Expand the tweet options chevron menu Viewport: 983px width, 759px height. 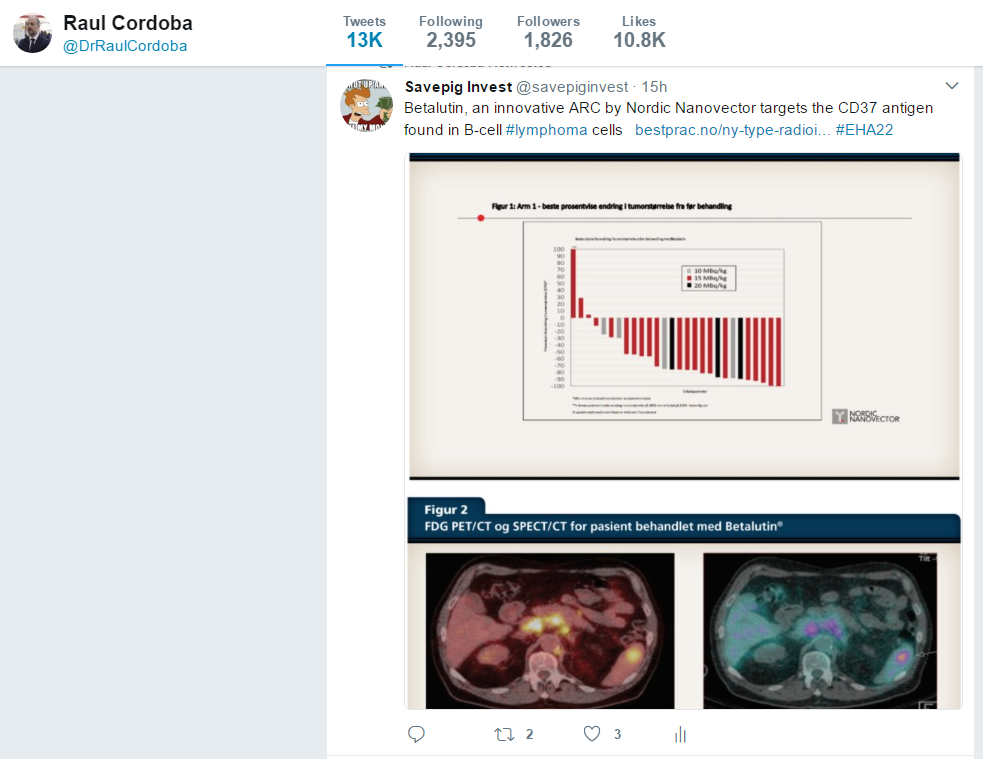coord(952,86)
